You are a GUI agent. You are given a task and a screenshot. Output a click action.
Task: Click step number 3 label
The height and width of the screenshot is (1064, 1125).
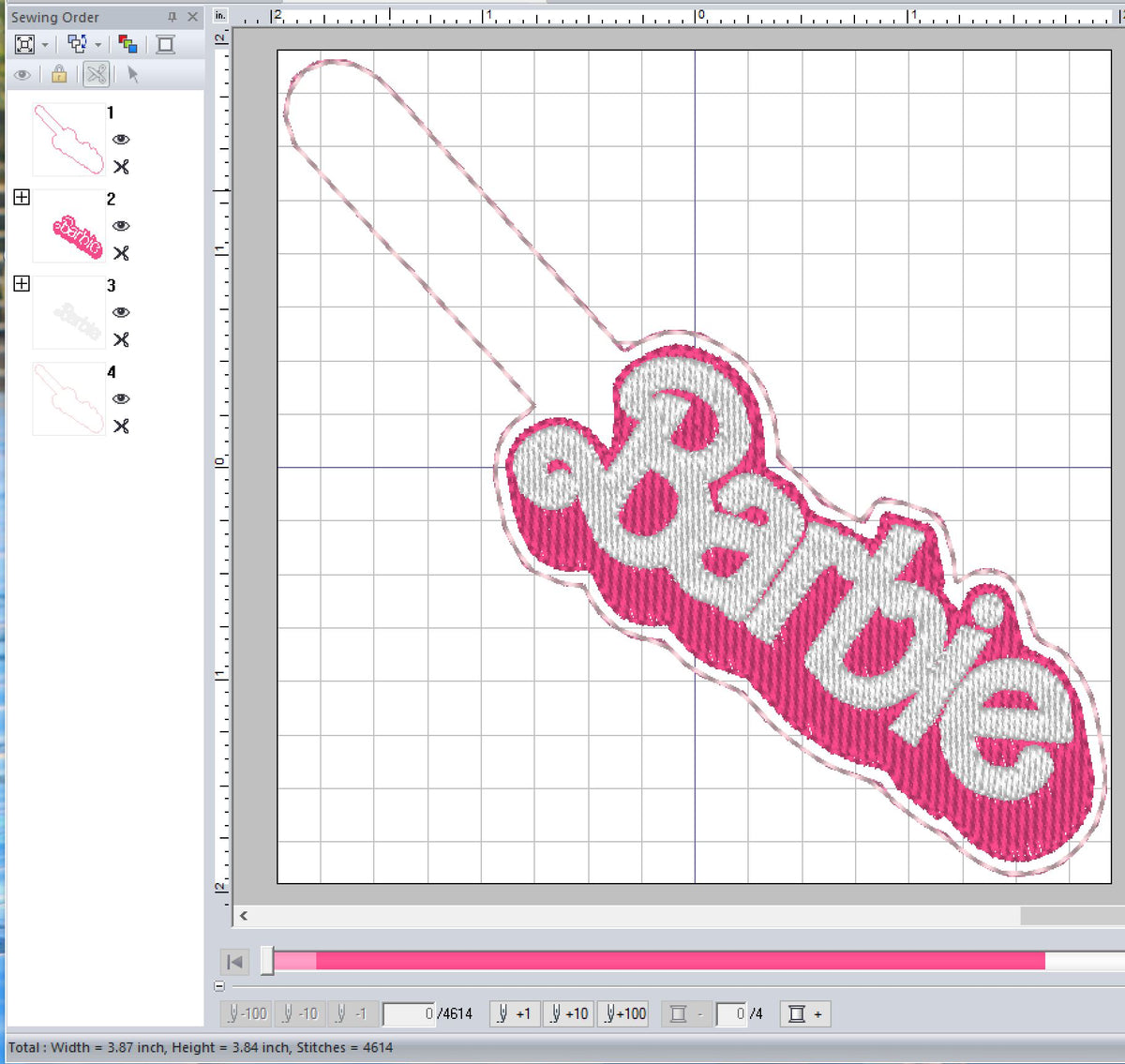pos(111,285)
